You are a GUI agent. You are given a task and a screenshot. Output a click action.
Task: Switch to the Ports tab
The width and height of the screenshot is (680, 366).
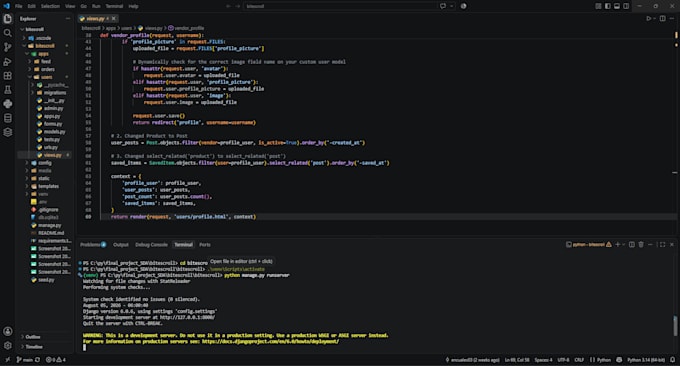pos(205,245)
